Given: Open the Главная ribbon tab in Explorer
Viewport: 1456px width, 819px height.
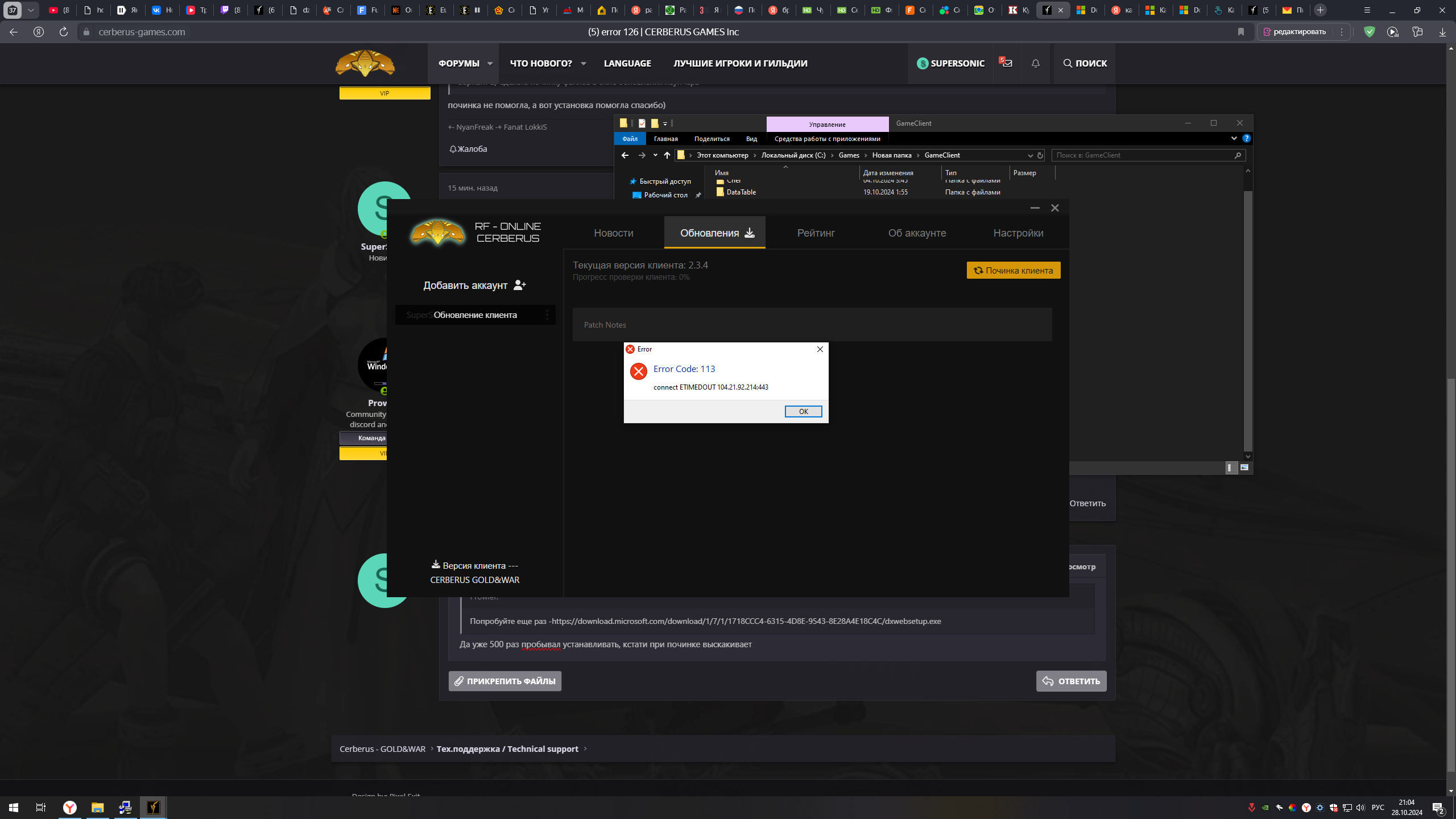Looking at the screenshot, I should 665,138.
